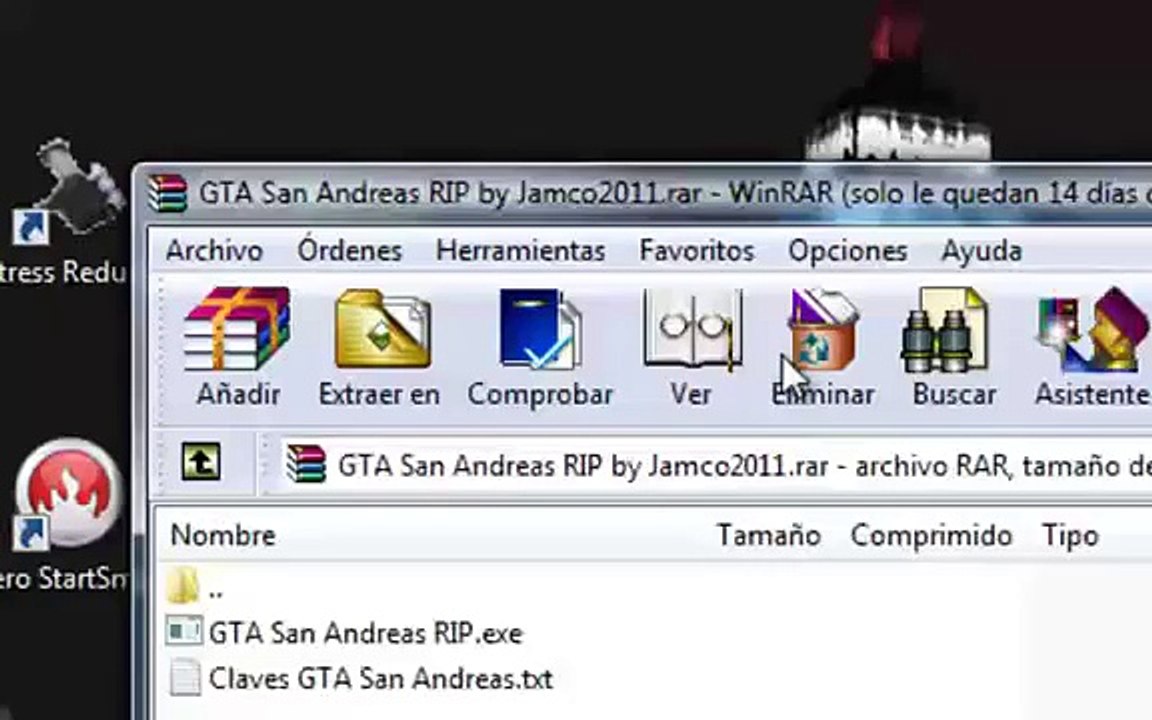This screenshot has height=720, width=1152.
Task: Click the Eliminar recycle bin icon
Action: (823, 328)
